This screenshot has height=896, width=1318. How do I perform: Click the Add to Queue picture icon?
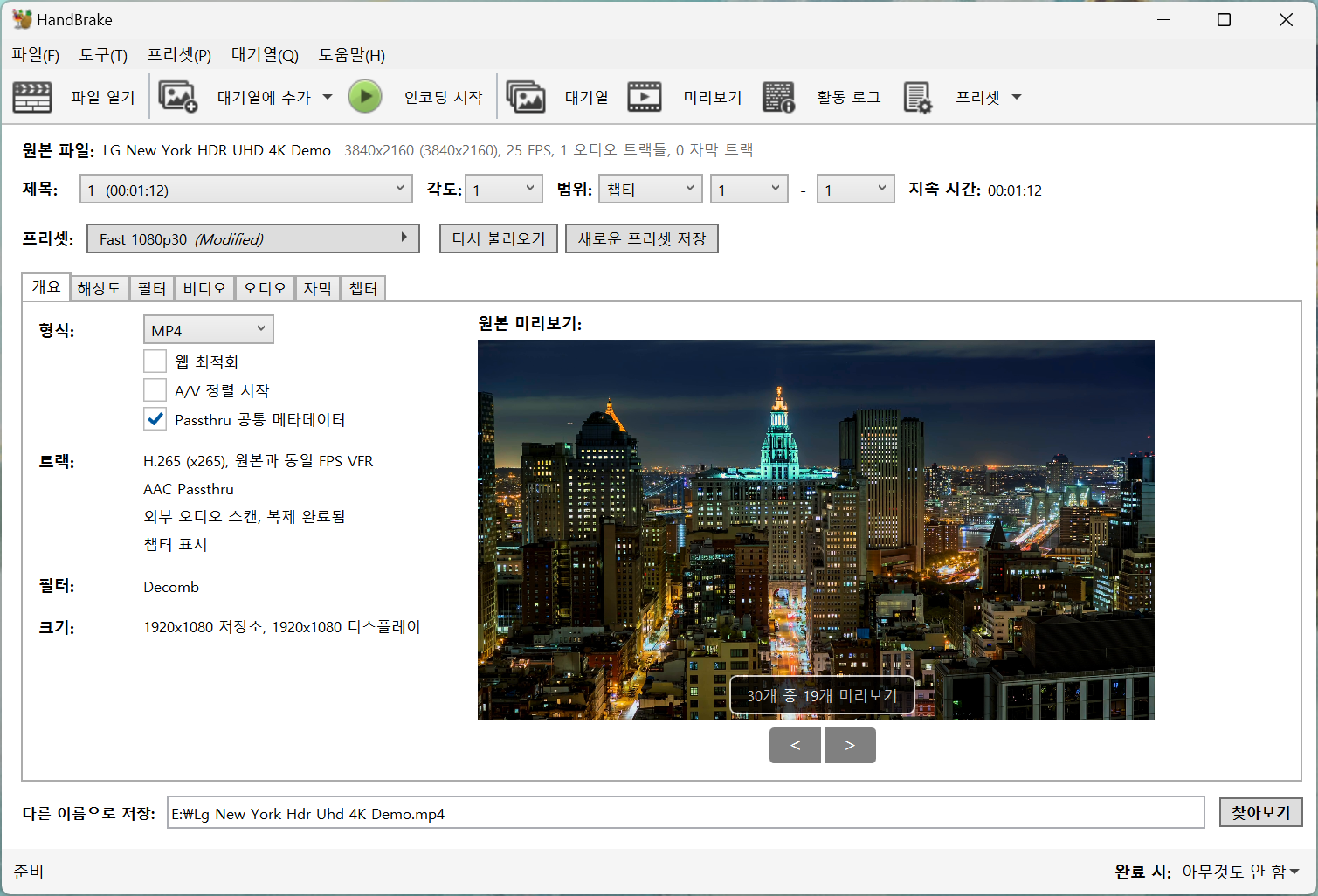[177, 97]
